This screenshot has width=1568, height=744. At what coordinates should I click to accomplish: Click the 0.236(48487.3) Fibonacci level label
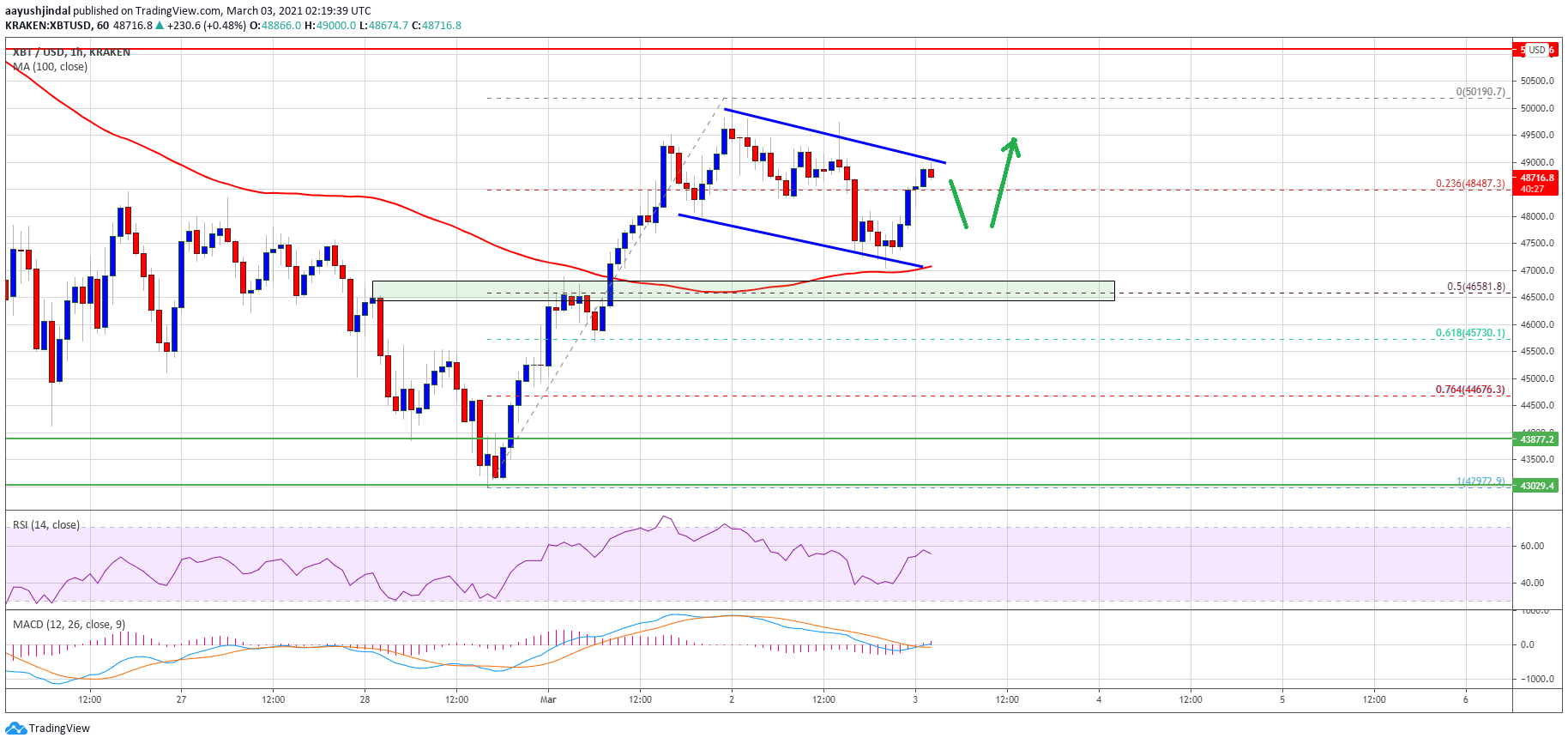click(x=1470, y=184)
